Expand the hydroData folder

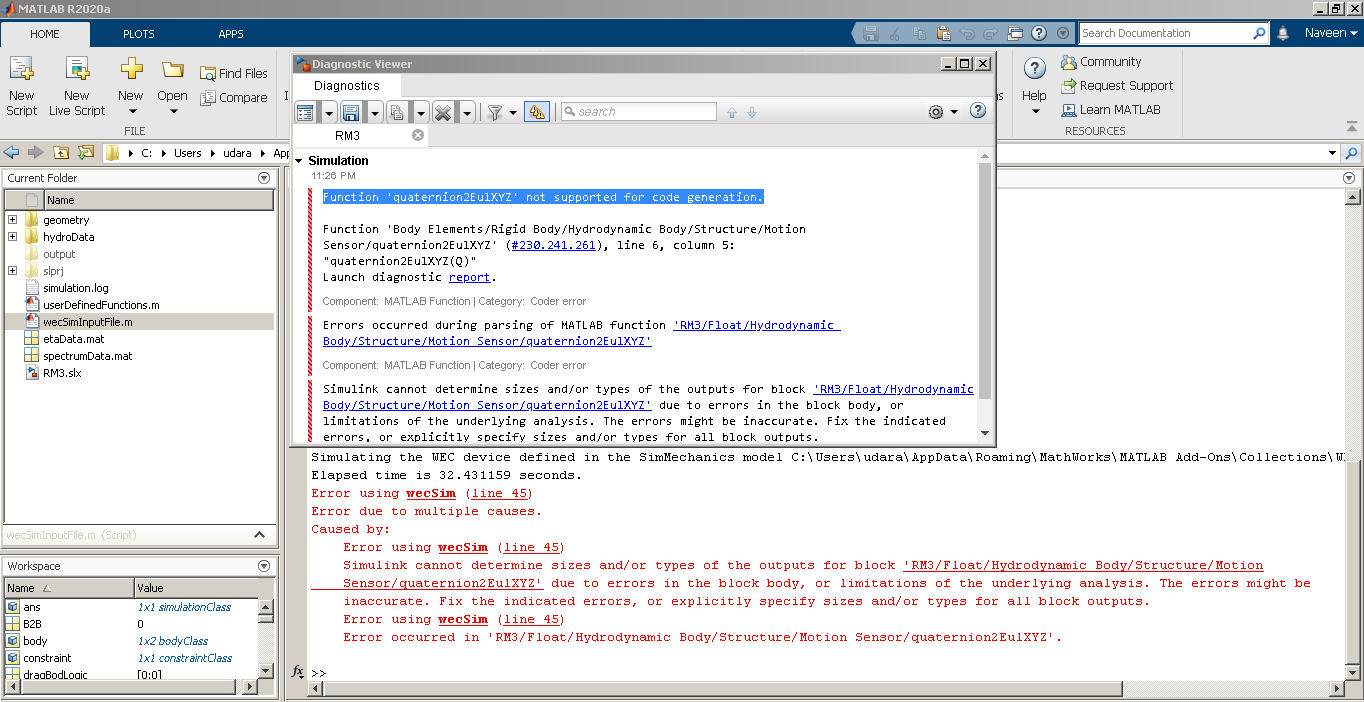(12, 237)
